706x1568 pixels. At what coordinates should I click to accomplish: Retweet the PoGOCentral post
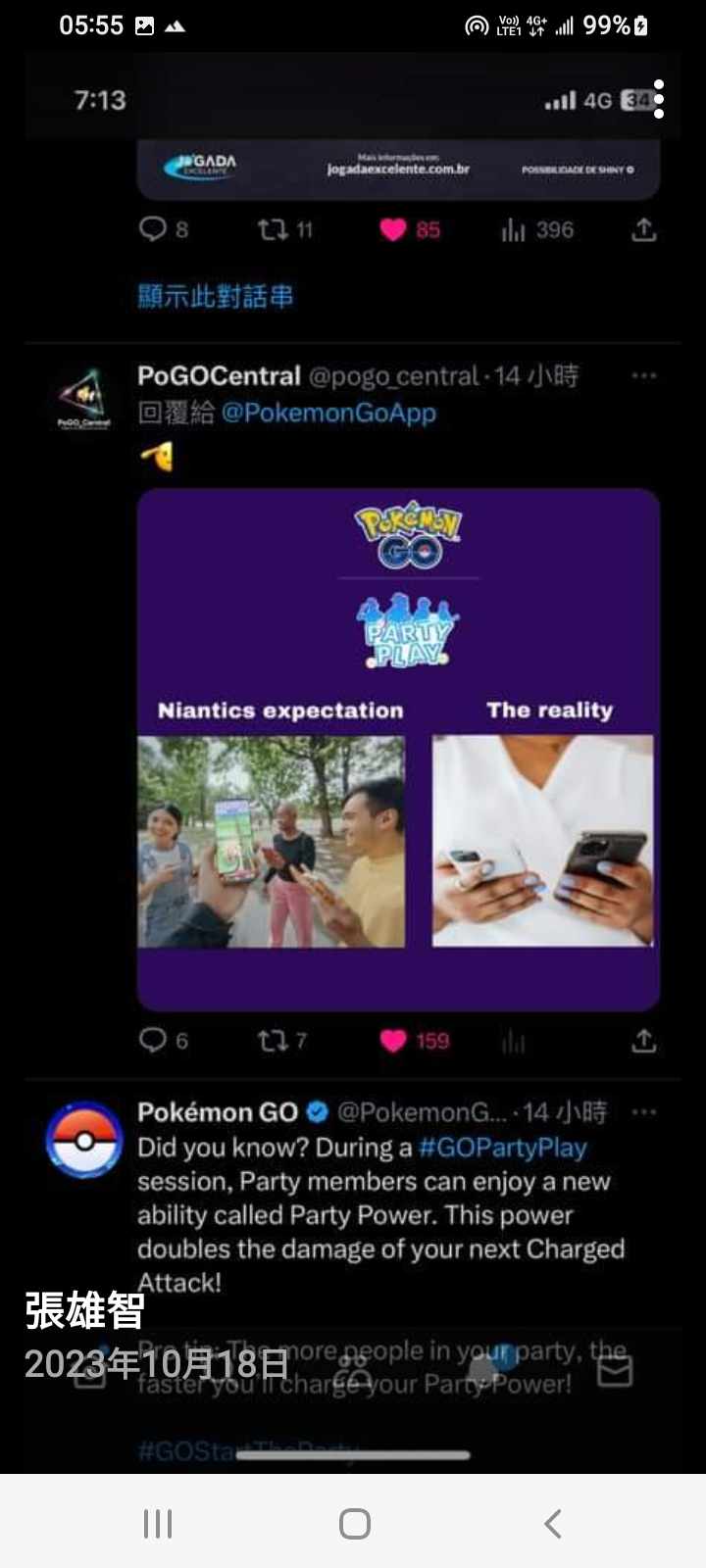pyautogui.click(x=272, y=1041)
